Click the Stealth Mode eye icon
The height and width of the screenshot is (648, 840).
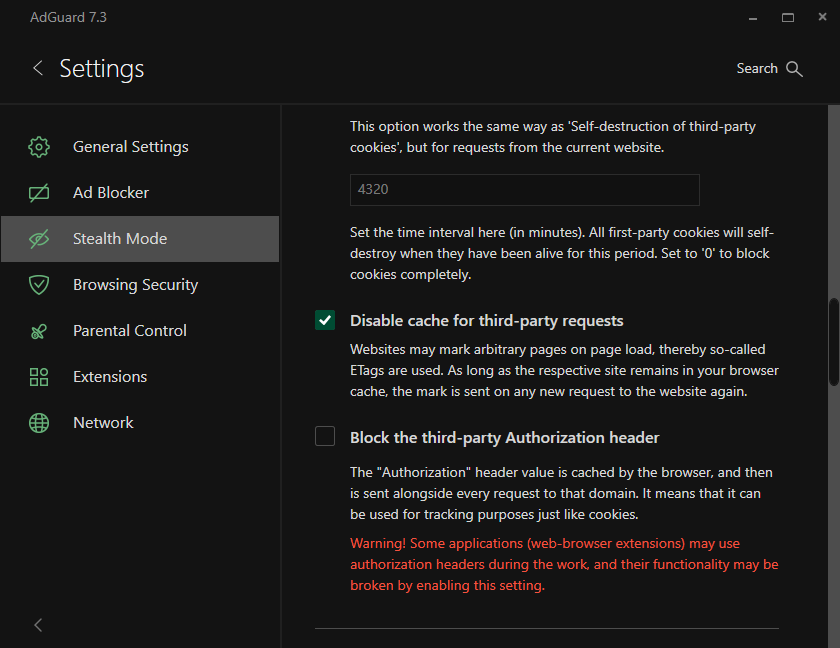(39, 239)
